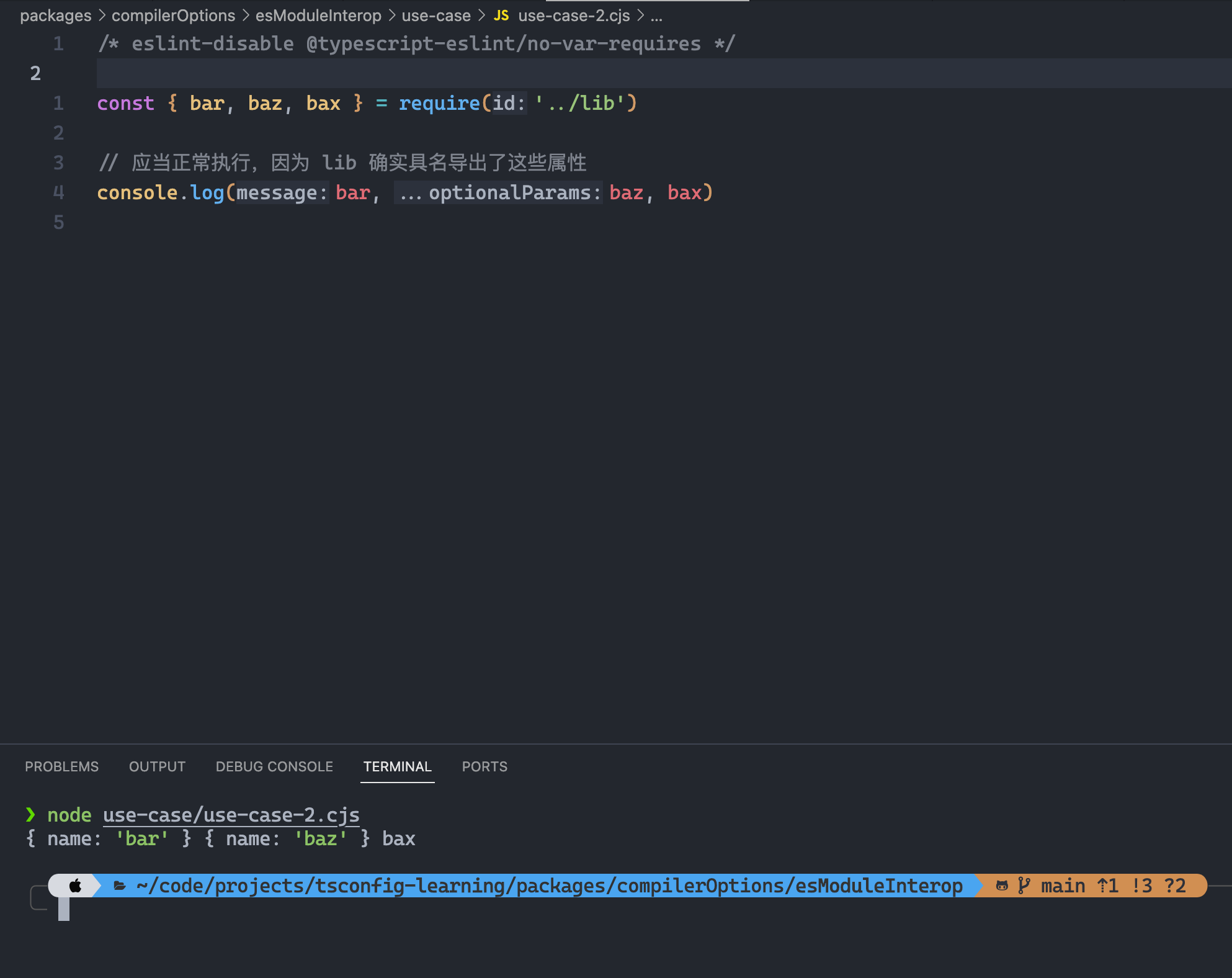Click the 'id:' inlay hint
The height and width of the screenshot is (978, 1232).
point(509,103)
